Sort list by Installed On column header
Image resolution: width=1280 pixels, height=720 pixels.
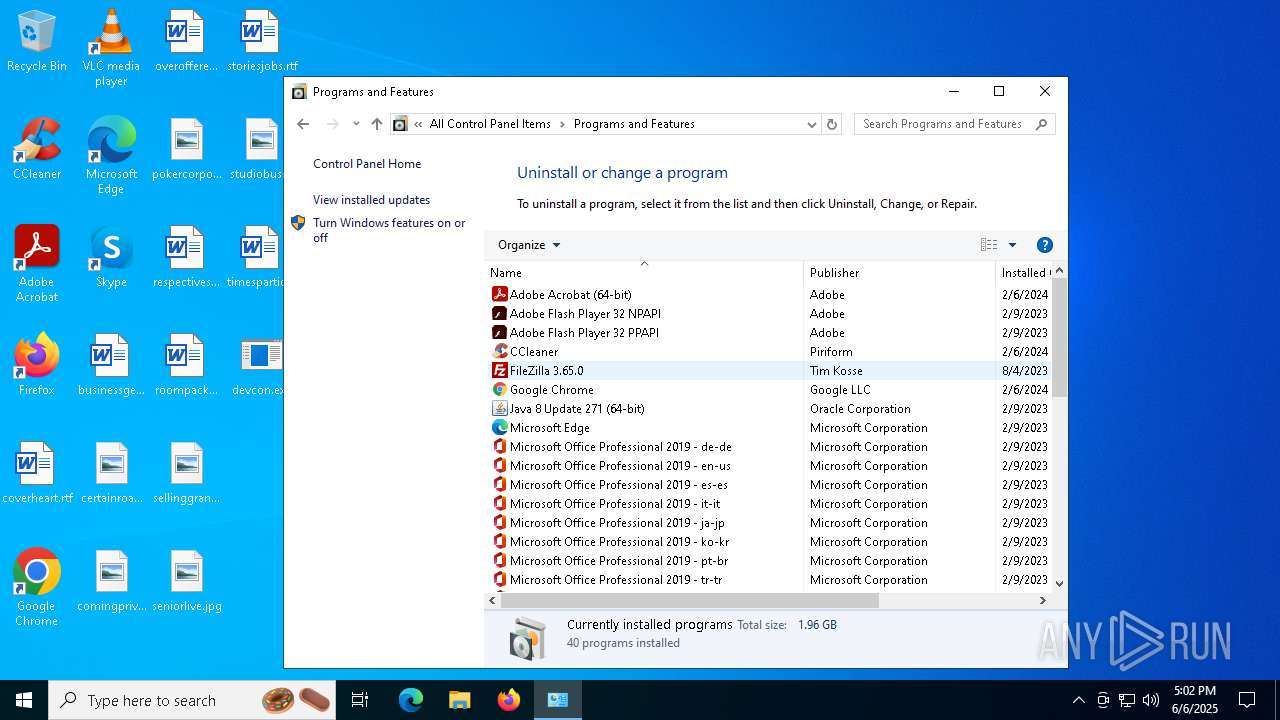1024,272
